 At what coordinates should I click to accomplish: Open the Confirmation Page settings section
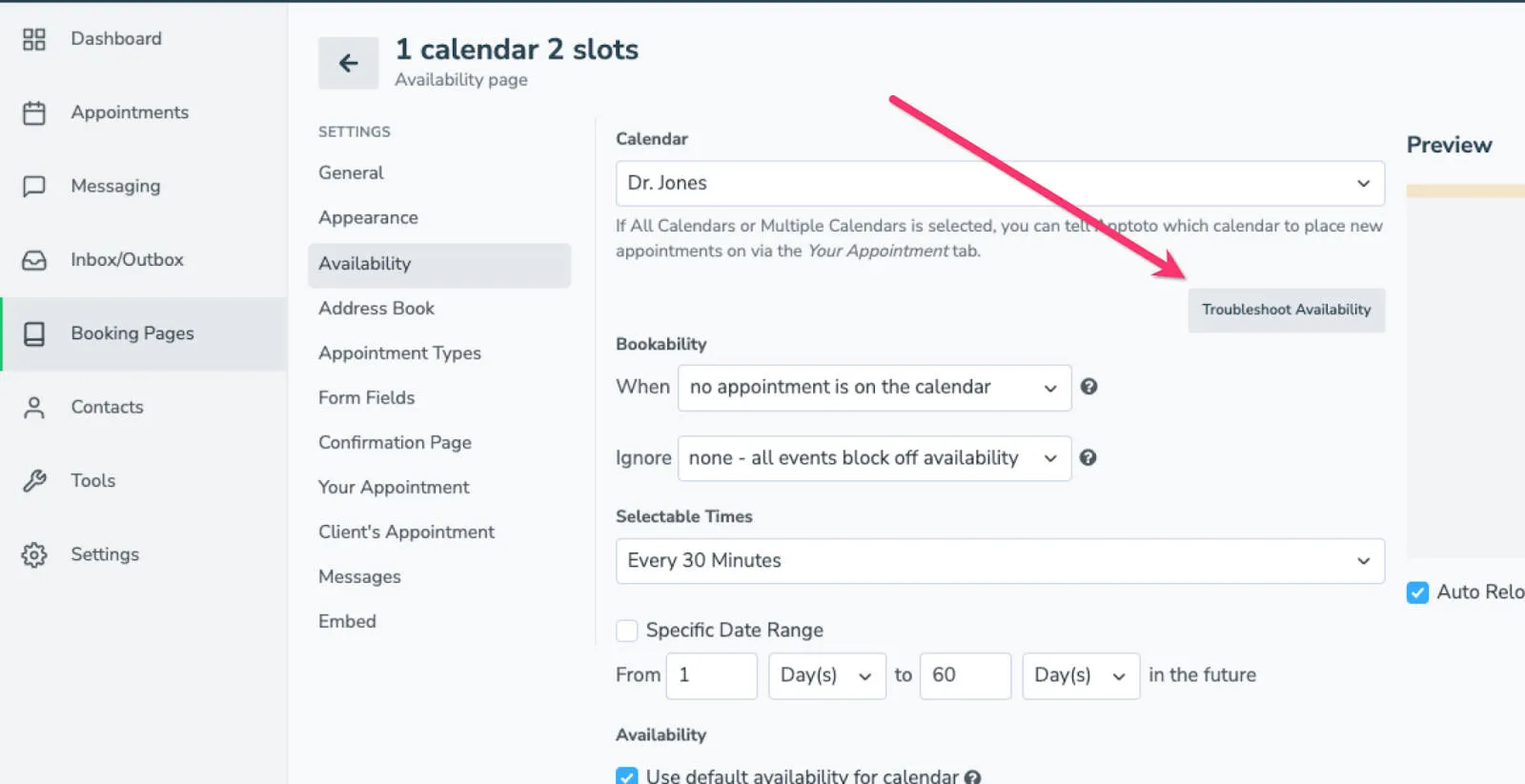click(x=395, y=442)
